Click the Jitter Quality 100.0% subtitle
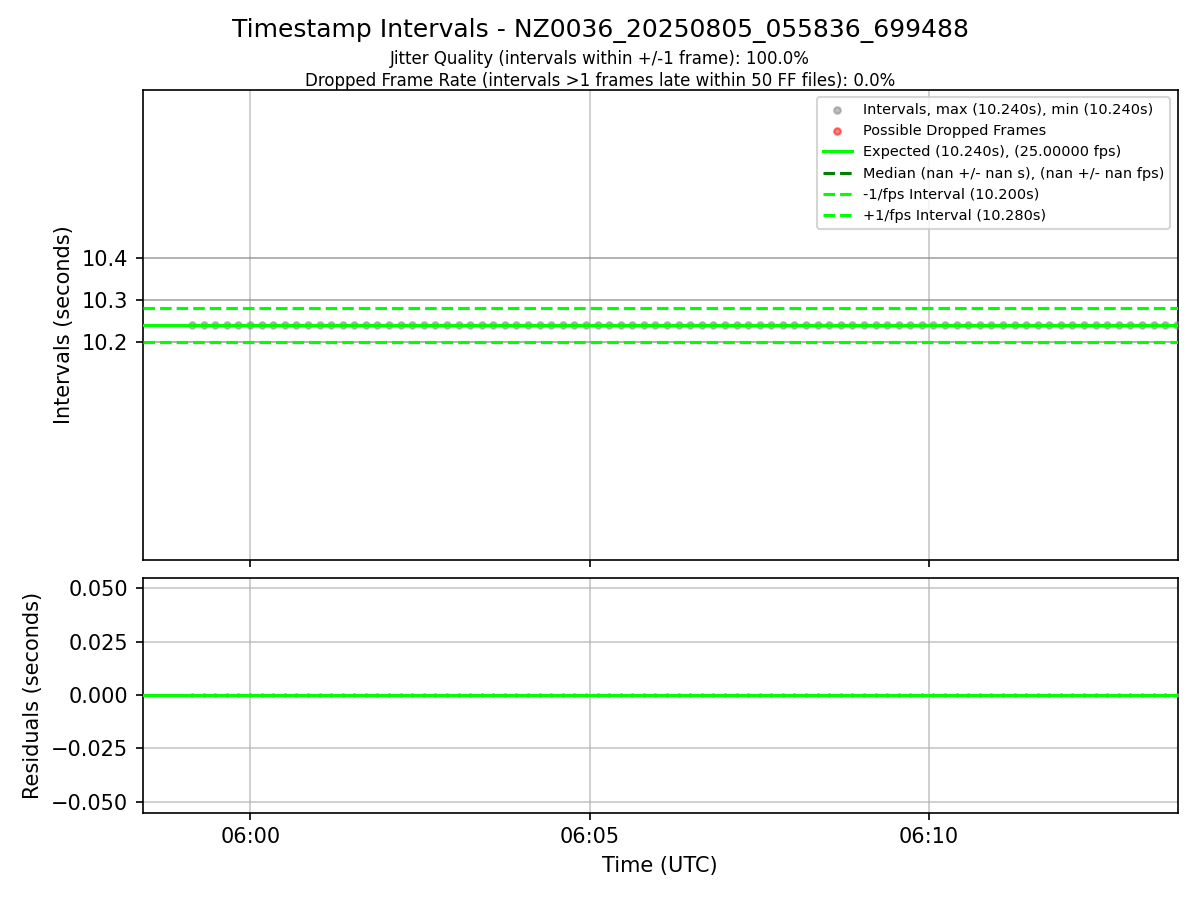 (599, 58)
